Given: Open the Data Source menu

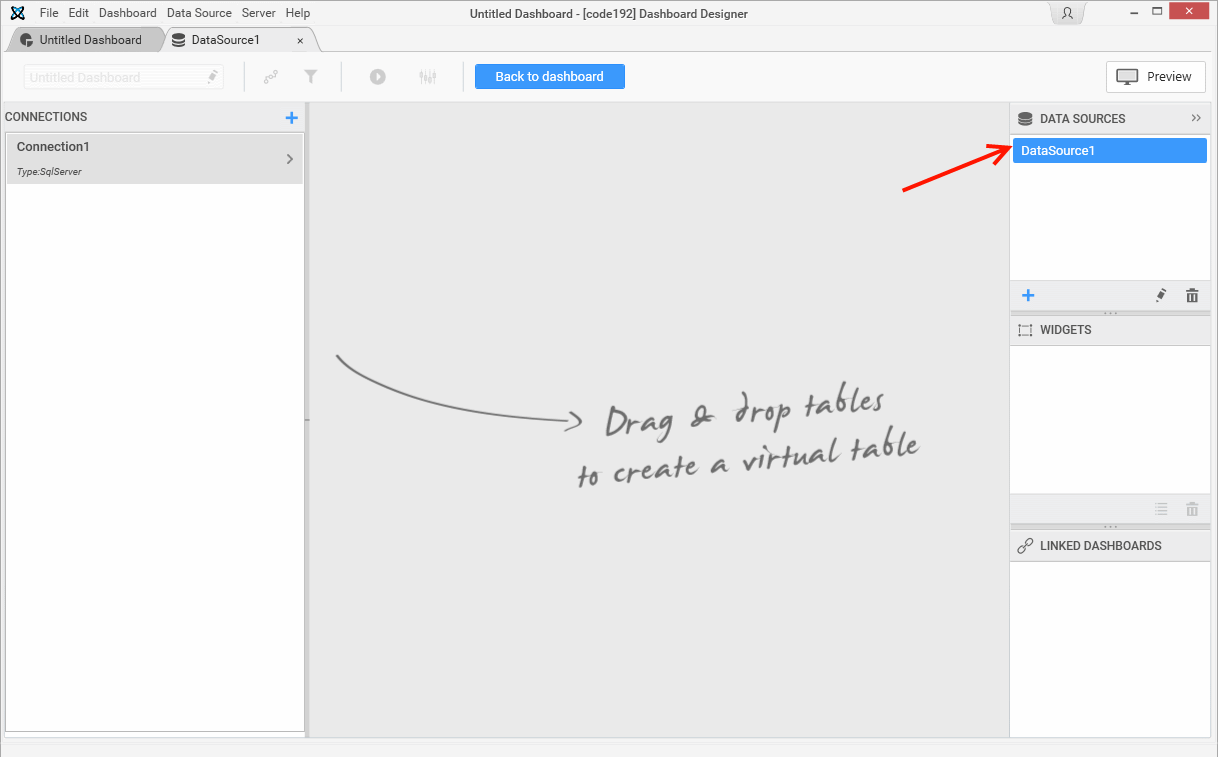Looking at the screenshot, I should click(199, 13).
